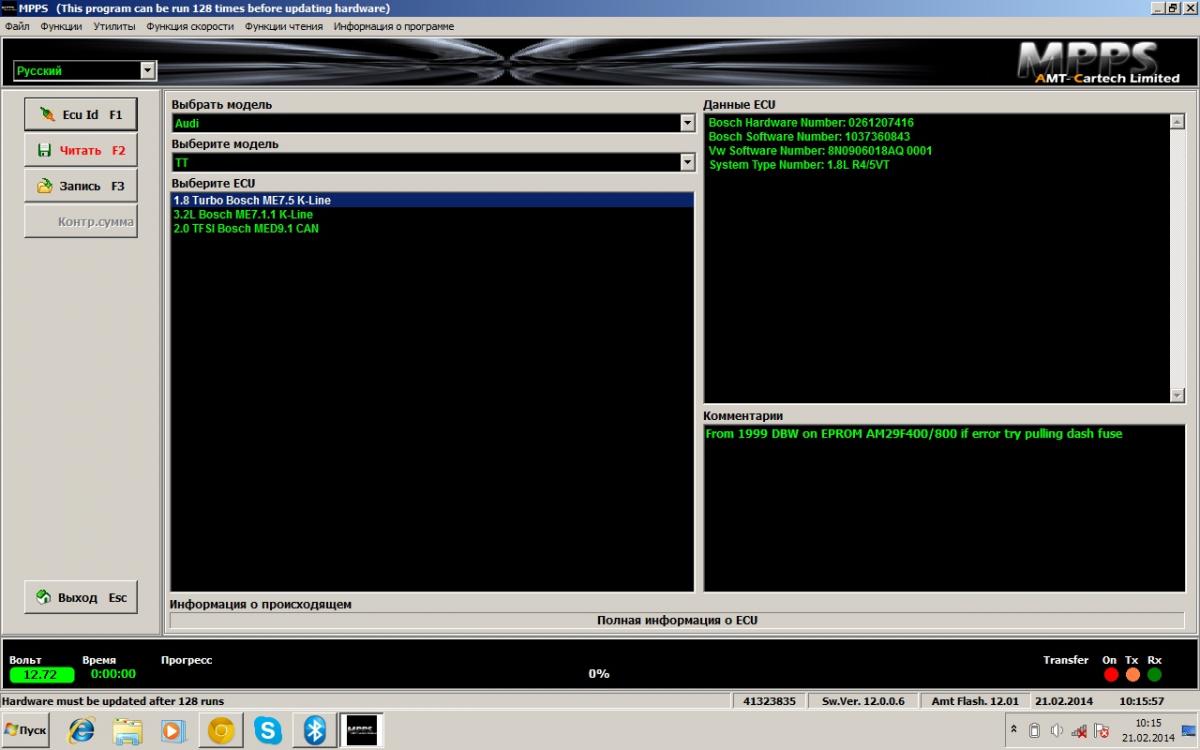Click the Запись F3 write button
Viewport: 1200px width, 750px height.
pyautogui.click(x=80, y=186)
